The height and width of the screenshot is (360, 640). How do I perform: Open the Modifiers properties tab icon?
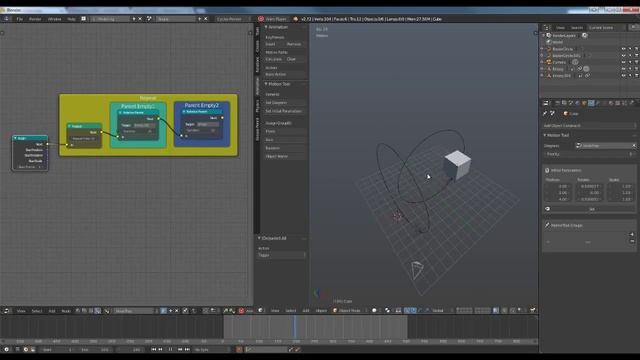click(598, 103)
